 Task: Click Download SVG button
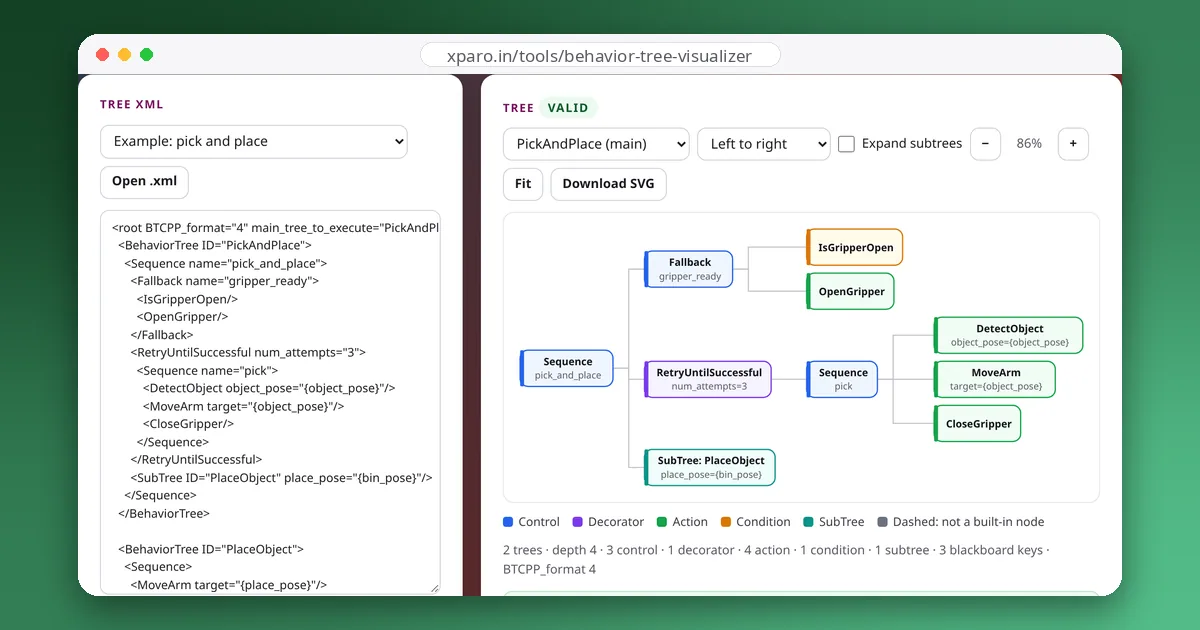point(608,184)
